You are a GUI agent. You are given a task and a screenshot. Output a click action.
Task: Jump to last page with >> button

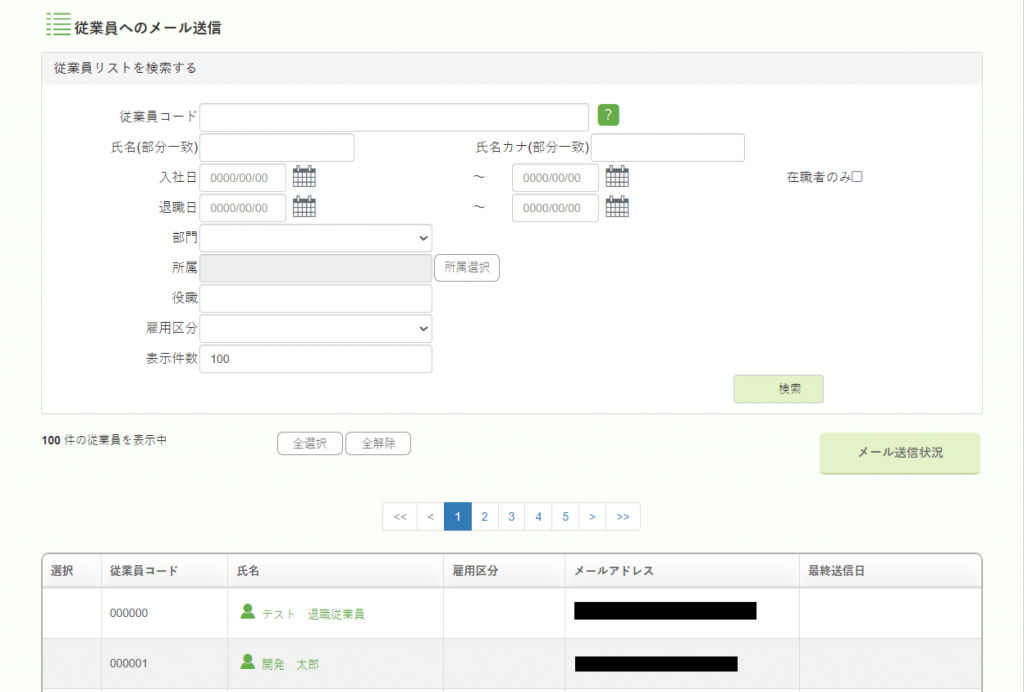point(623,517)
